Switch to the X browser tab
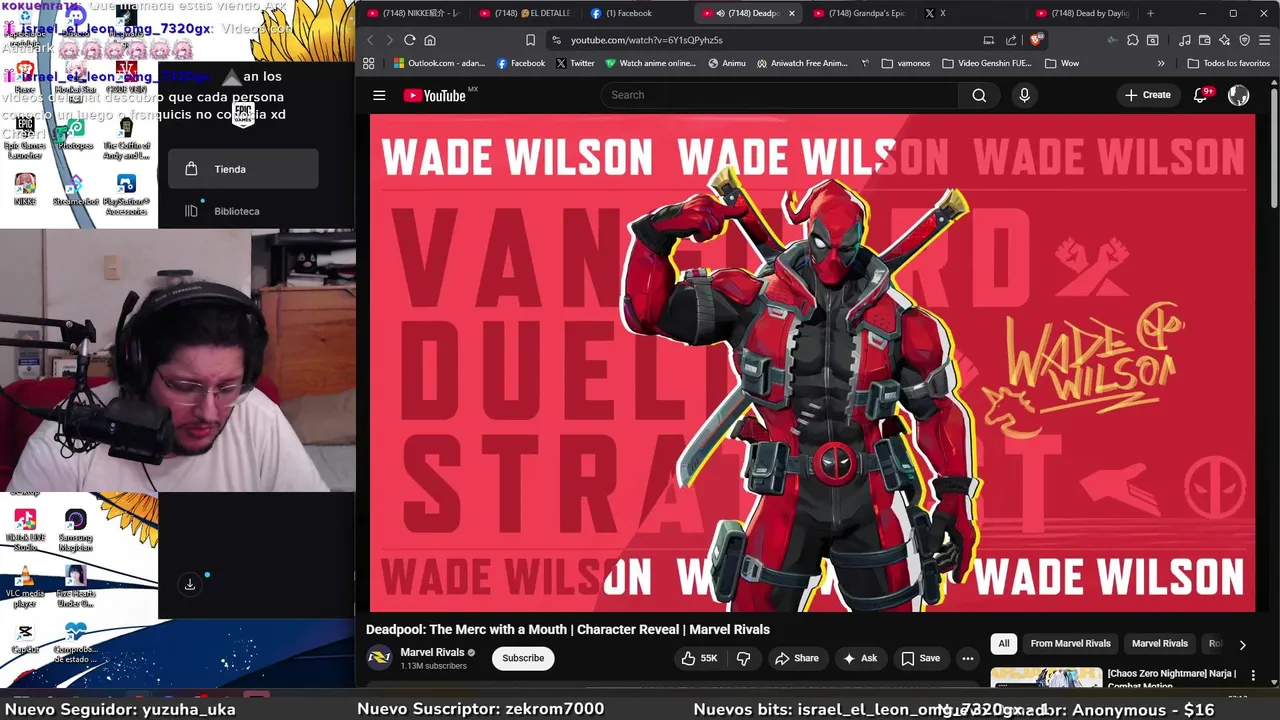 pos(970,13)
